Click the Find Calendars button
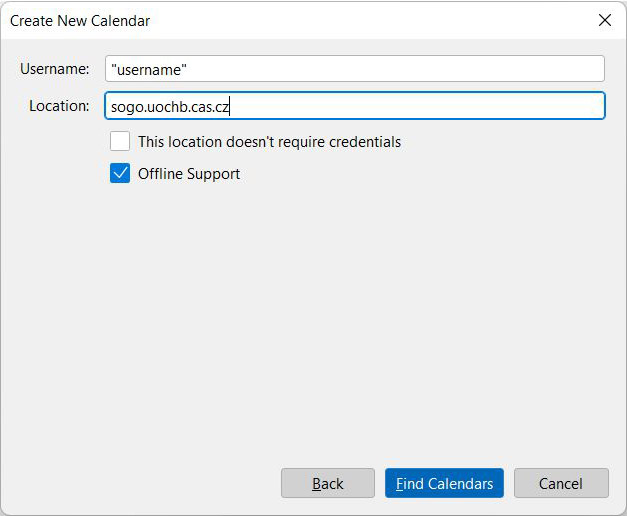Image resolution: width=627 pixels, height=516 pixels. [444, 483]
